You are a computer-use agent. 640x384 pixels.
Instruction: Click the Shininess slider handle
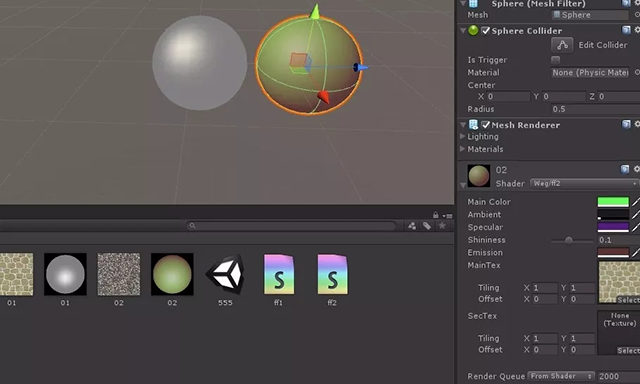point(568,240)
